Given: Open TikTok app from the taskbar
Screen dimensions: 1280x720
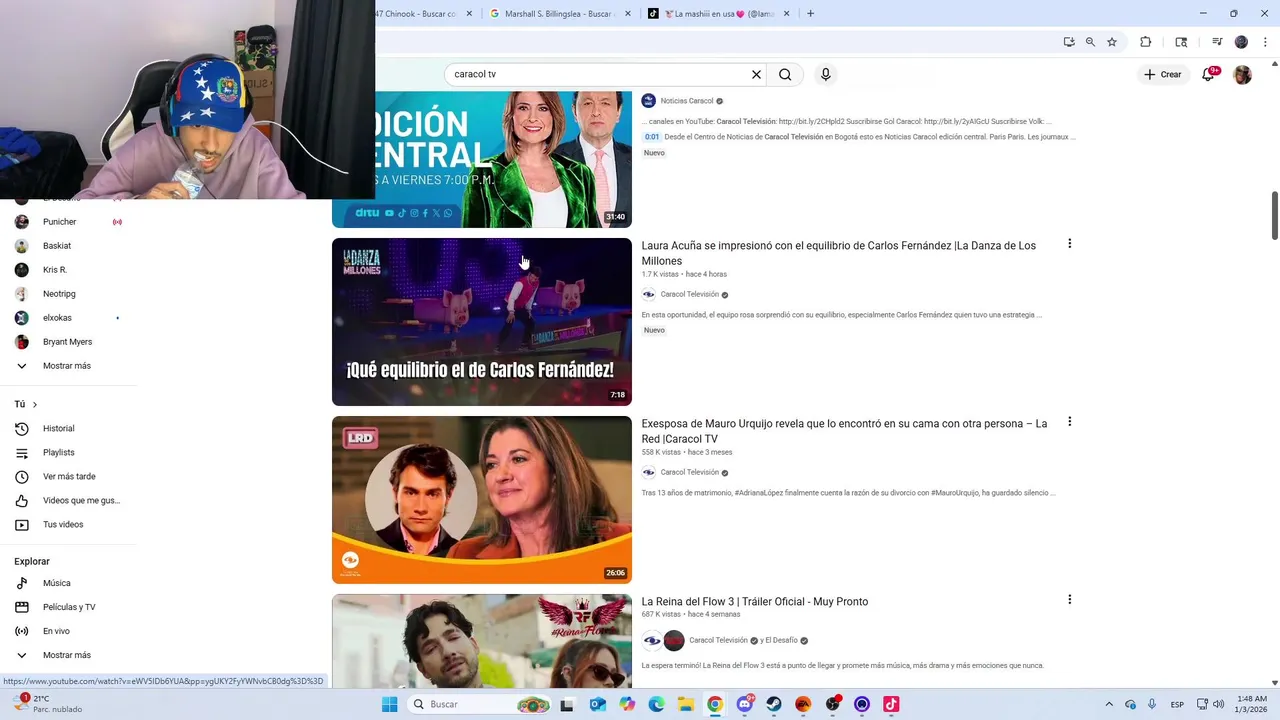Looking at the screenshot, I should pyautogui.click(x=891, y=704).
